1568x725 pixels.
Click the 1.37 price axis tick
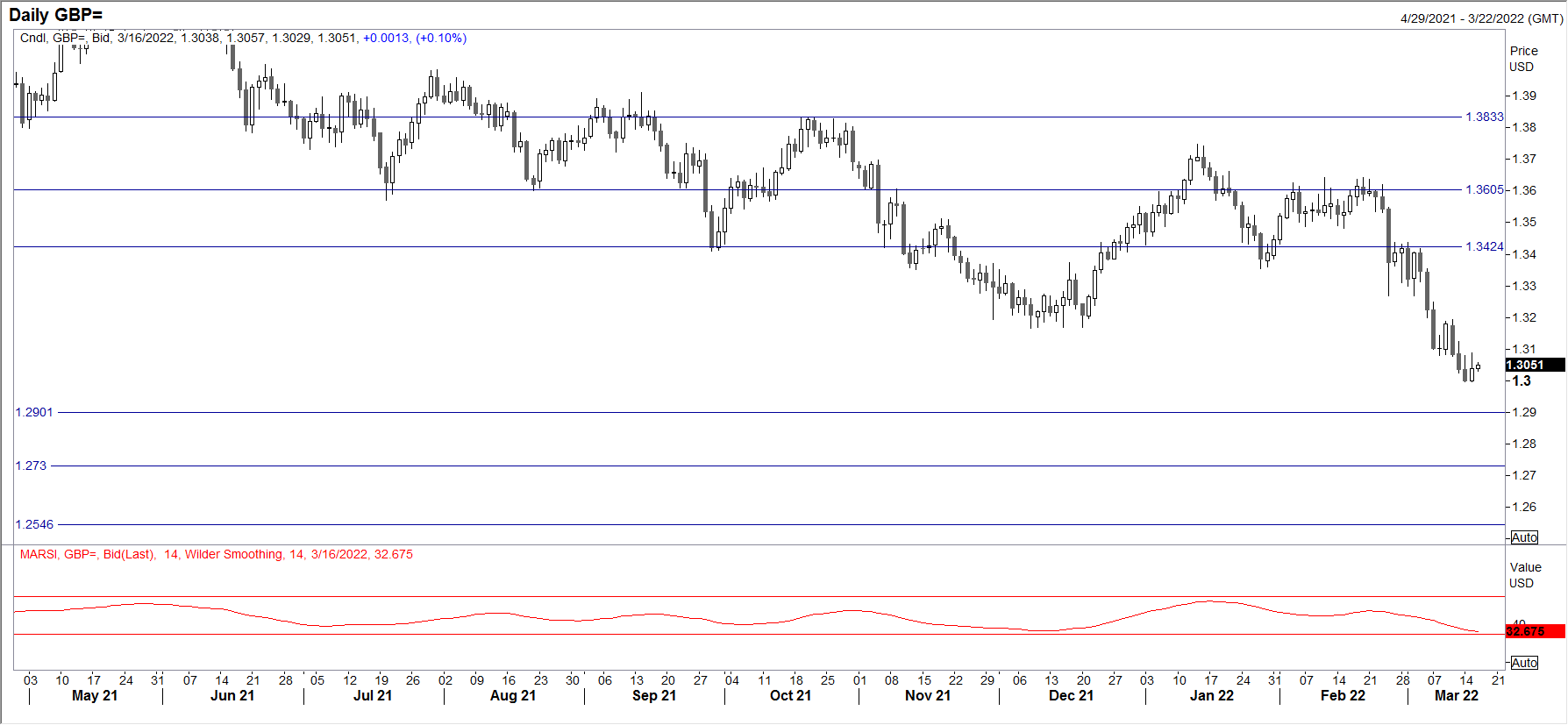[x=1525, y=159]
